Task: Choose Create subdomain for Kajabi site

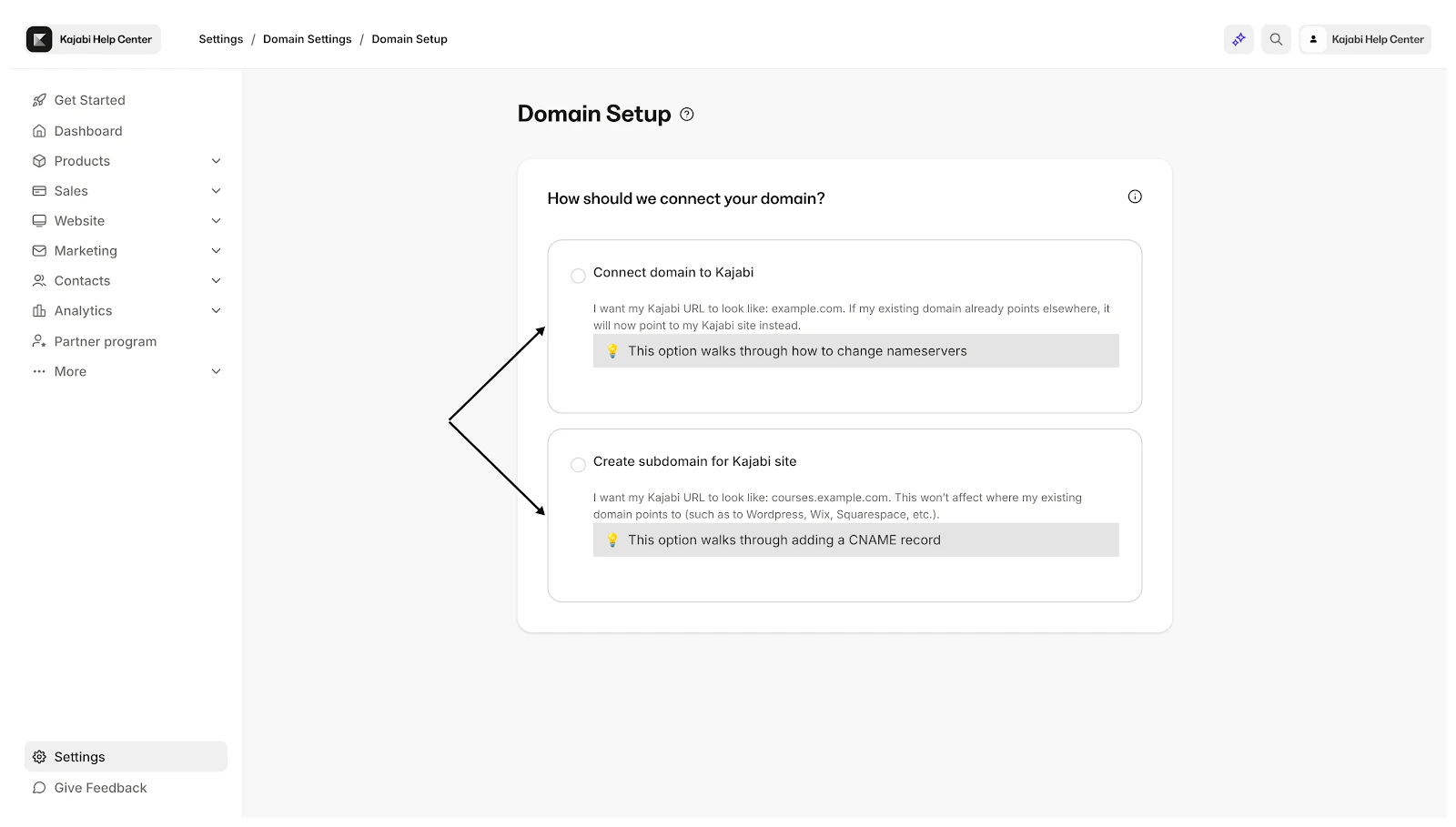Action: (x=578, y=464)
